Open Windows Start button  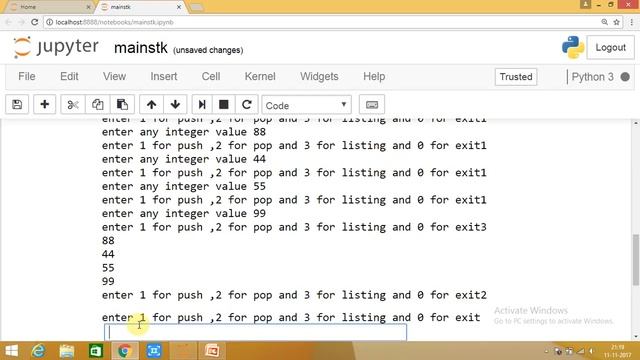click(11, 351)
